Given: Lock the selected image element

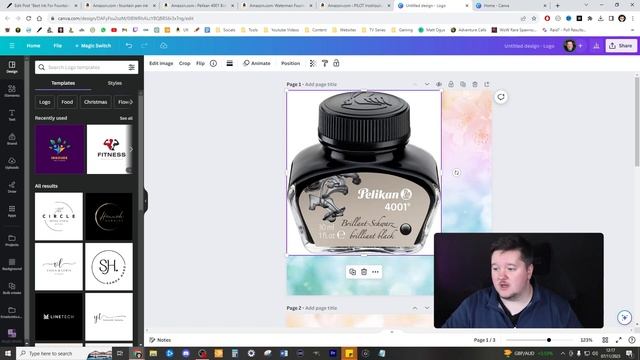Looking at the screenshot, I should pyautogui.click(x=336, y=63).
